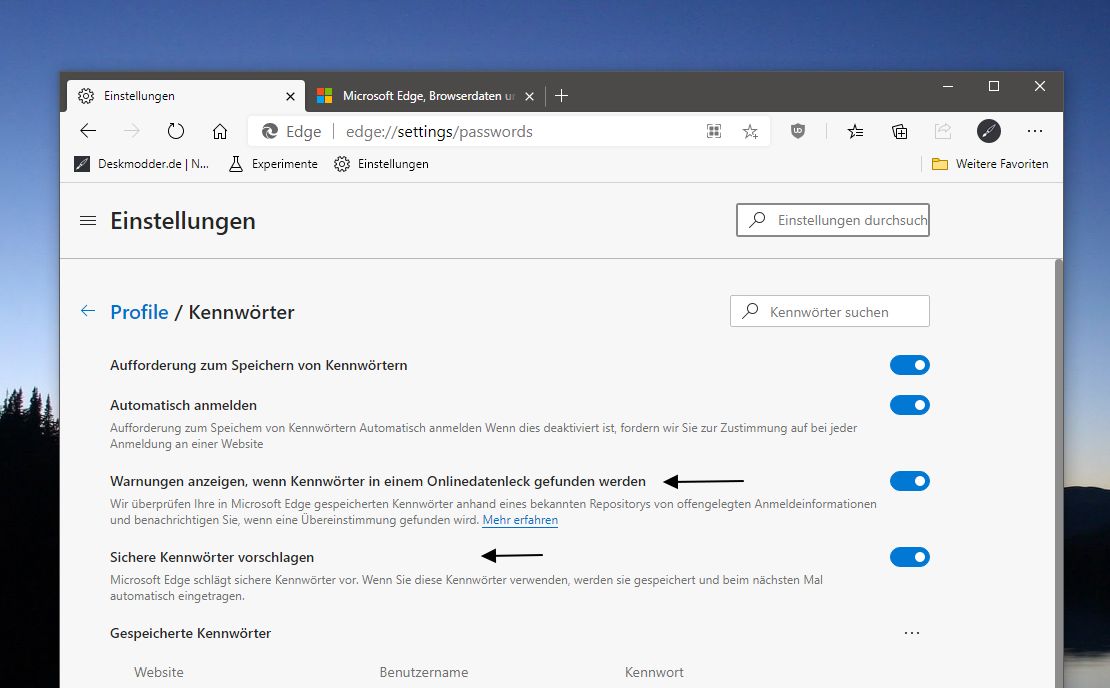Open more options for Gespeicherte Kennwörter

coord(912,633)
